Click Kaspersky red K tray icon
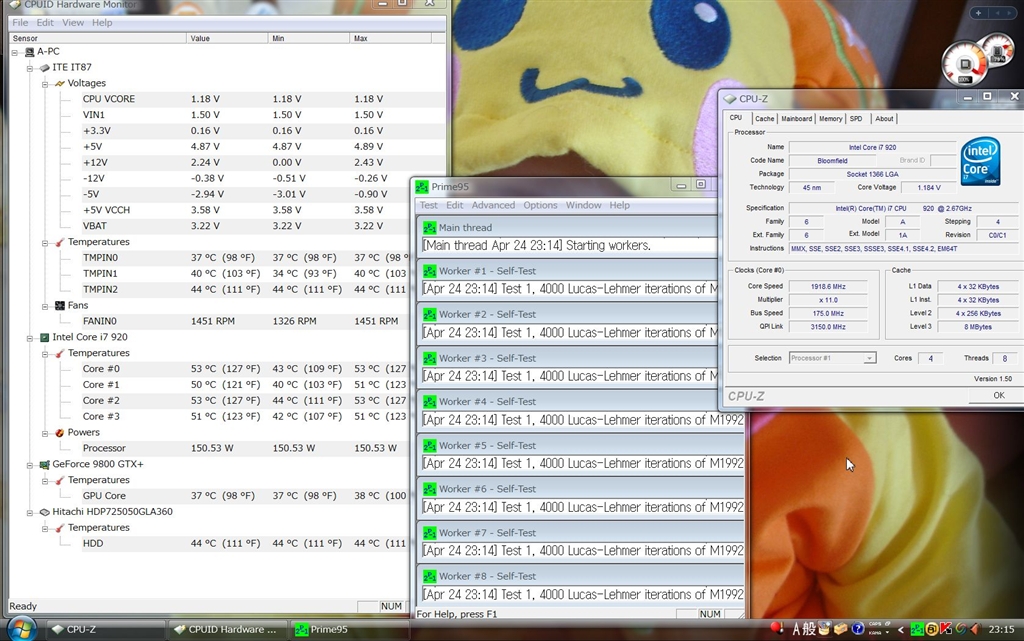The height and width of the screenshot is (641, 1024). click(946, 629)
